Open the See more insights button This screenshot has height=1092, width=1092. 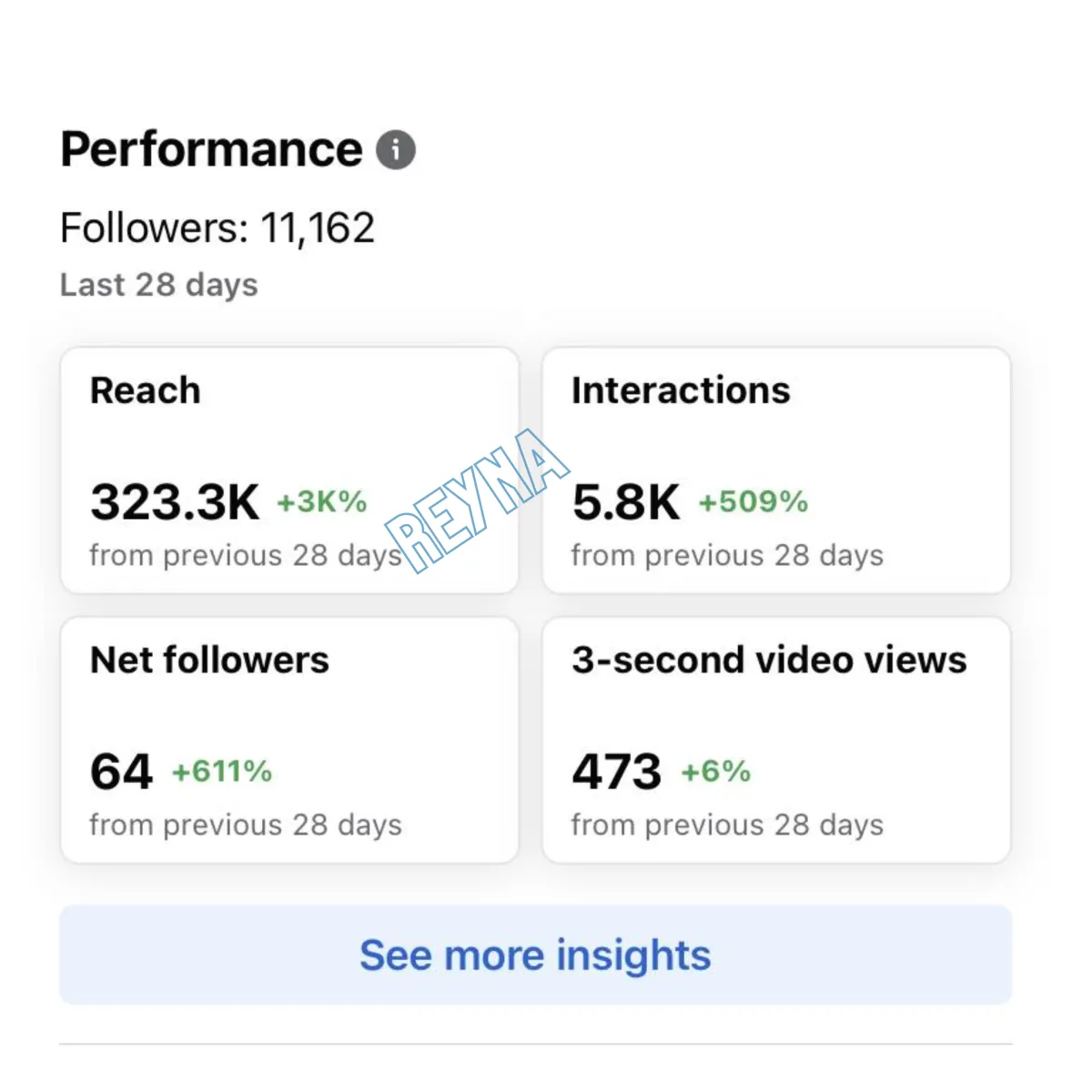[x=535, y=955]
